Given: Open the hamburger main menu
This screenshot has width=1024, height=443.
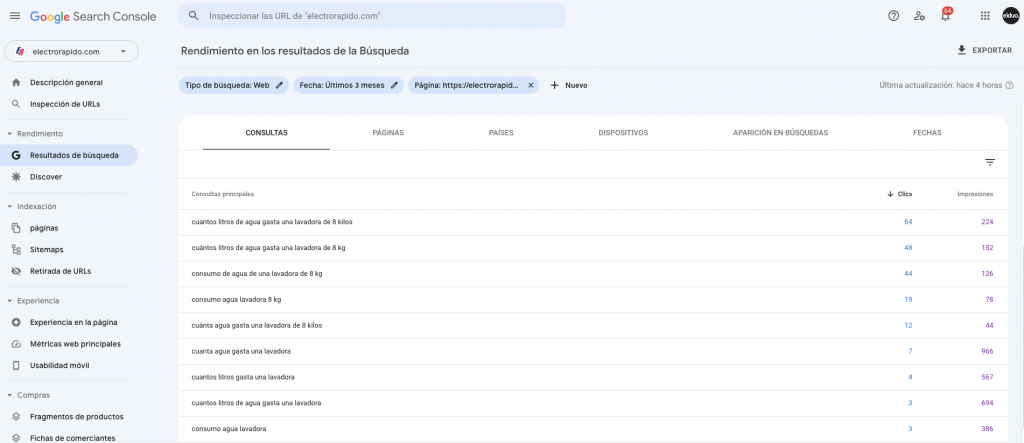Looking at the screenshot, I should click(15, 16).
